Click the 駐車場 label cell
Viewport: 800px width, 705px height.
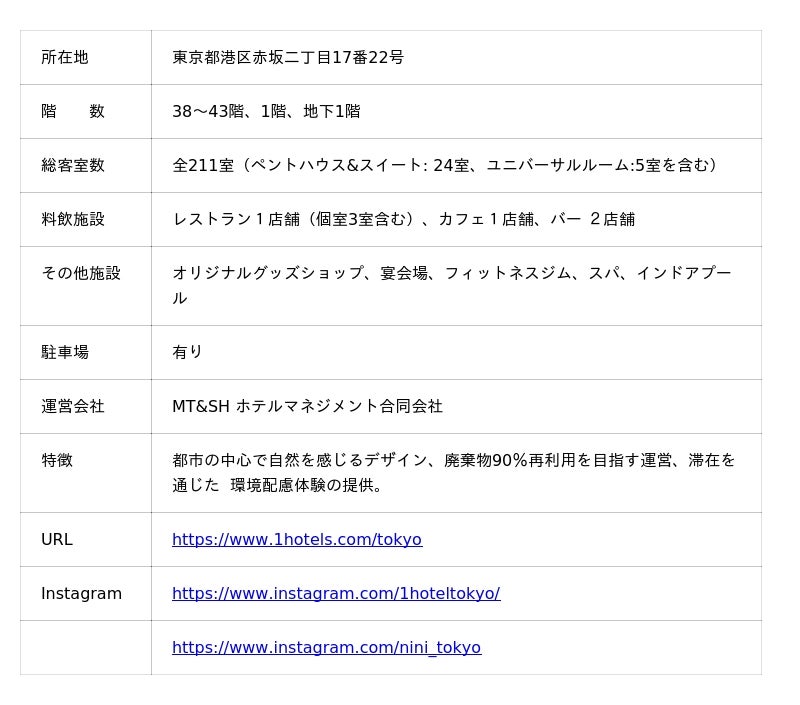tap(65, 353)
